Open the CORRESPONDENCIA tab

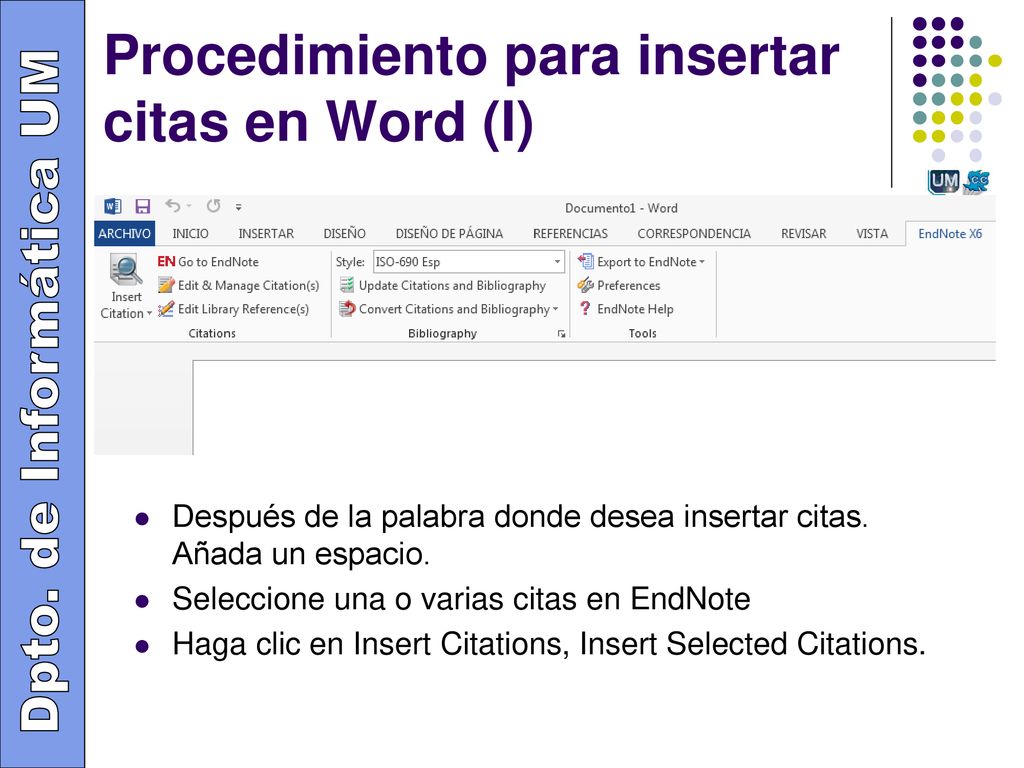694,233
